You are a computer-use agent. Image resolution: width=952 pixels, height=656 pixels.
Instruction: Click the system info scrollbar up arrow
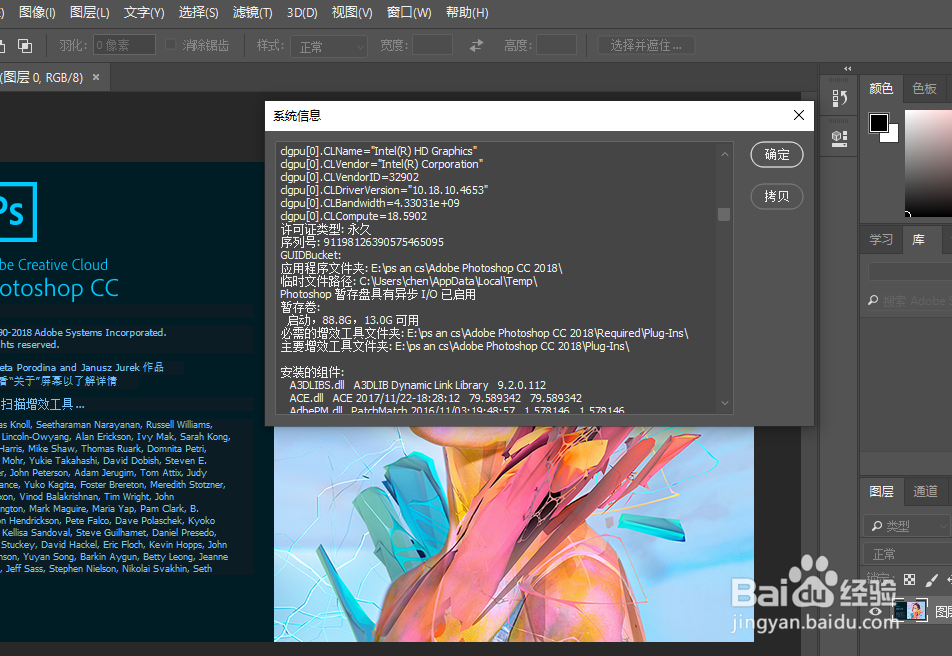[x=724, y=154]
